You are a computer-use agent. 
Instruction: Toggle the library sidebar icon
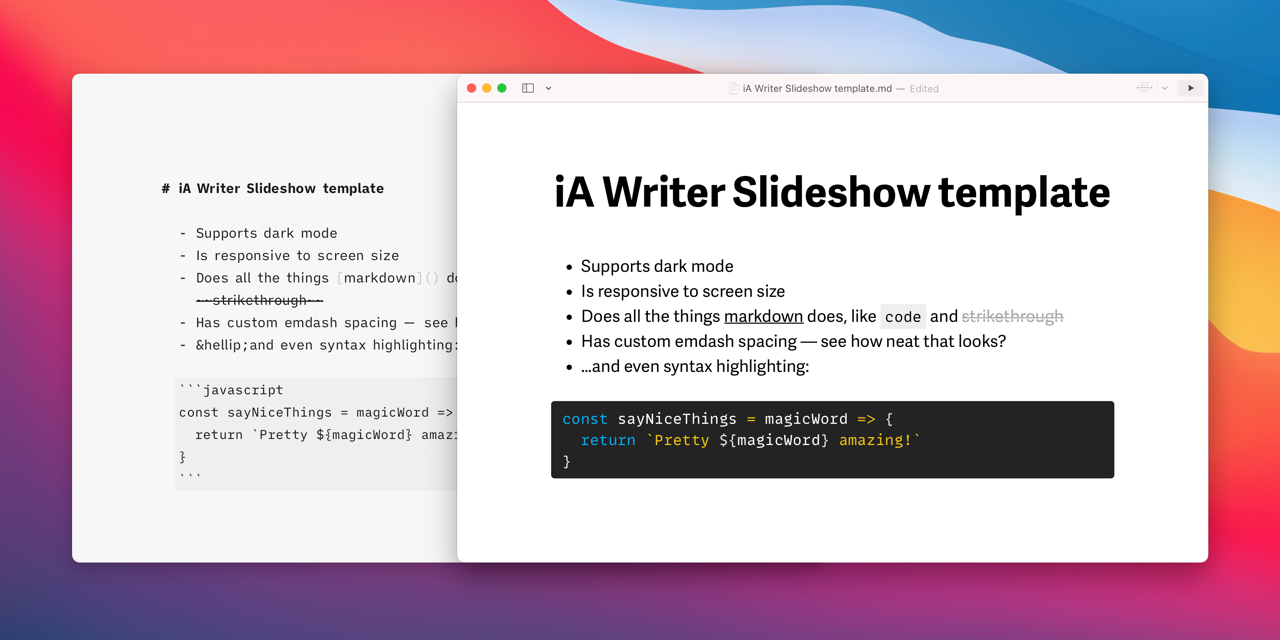[527, 88]
